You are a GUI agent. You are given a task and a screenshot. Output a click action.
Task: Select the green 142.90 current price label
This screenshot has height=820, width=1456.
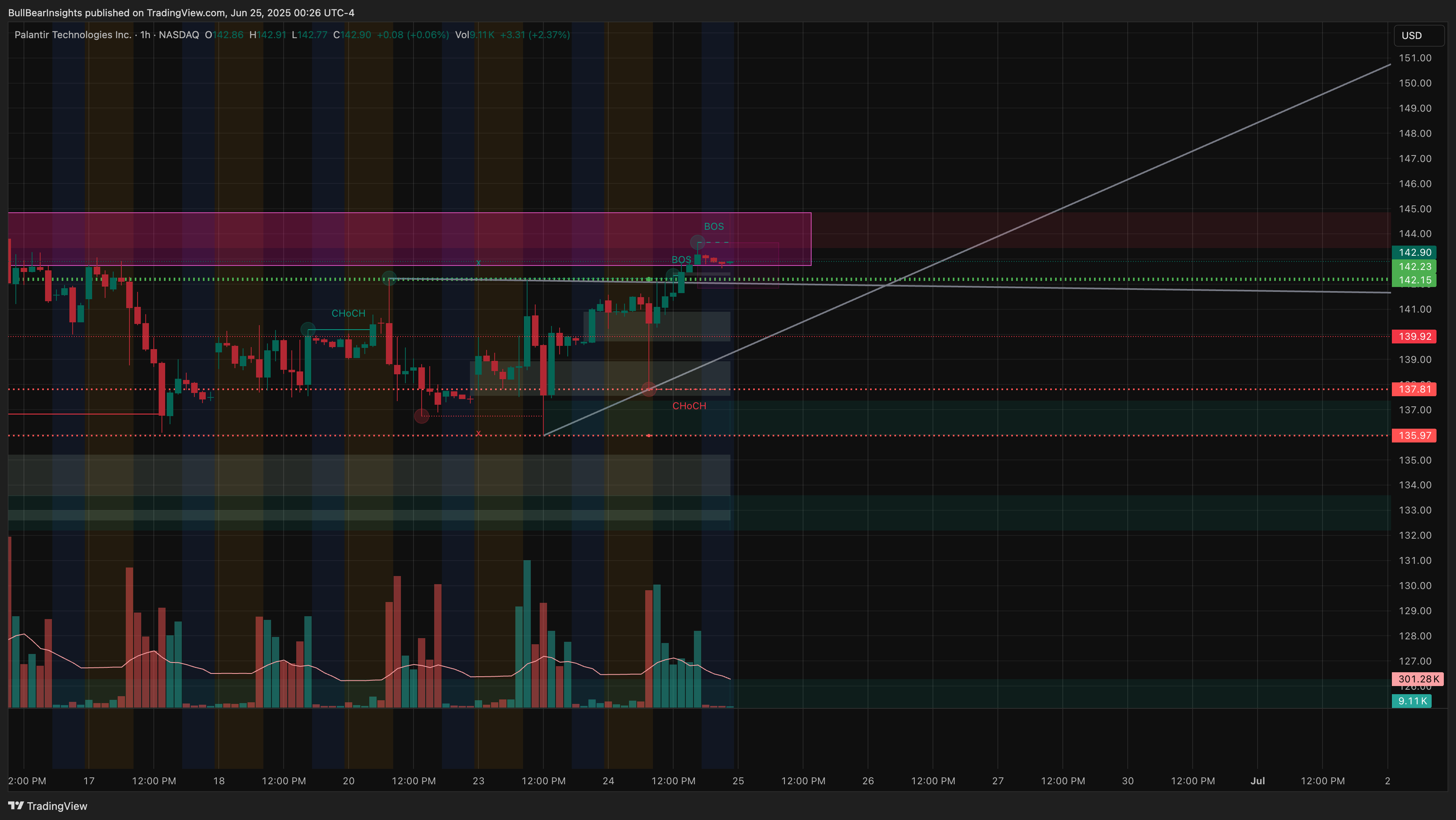(x=1414, y=252)
